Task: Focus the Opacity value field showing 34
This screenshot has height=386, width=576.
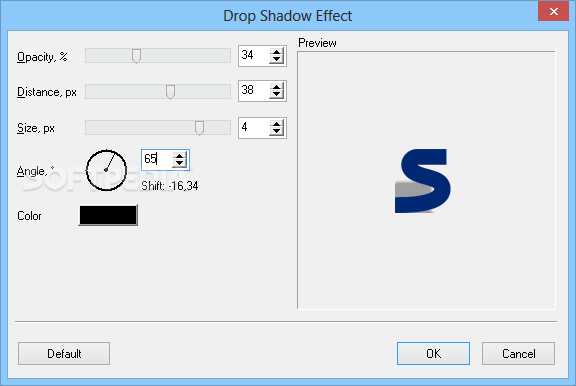Action: pos(254,56)
